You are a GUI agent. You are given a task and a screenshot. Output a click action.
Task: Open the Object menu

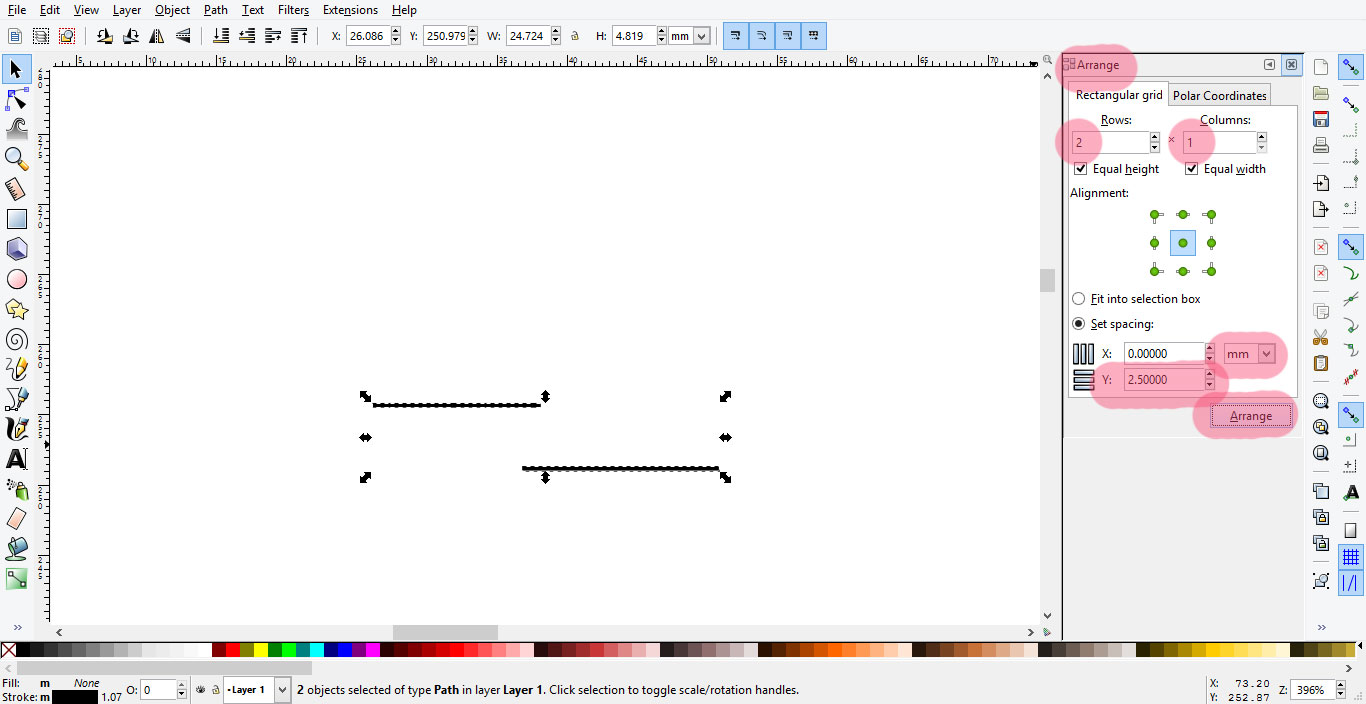172,10
